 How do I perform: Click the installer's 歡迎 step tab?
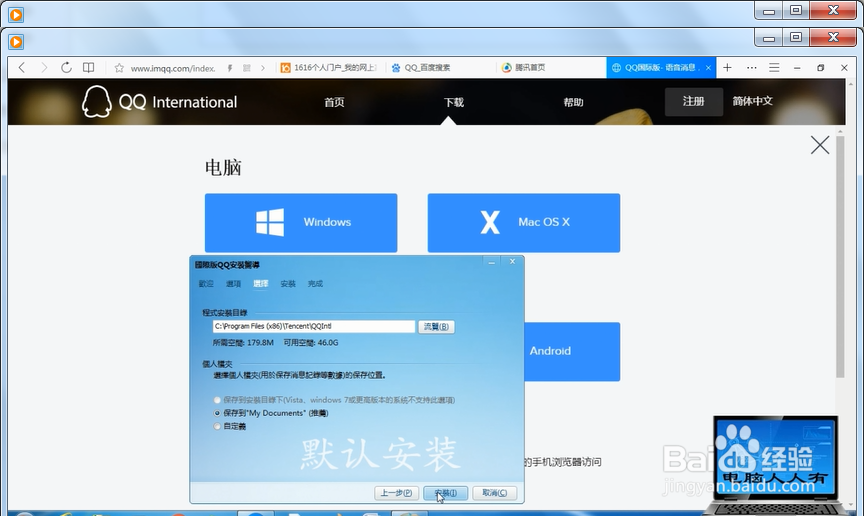coord(206,283)
